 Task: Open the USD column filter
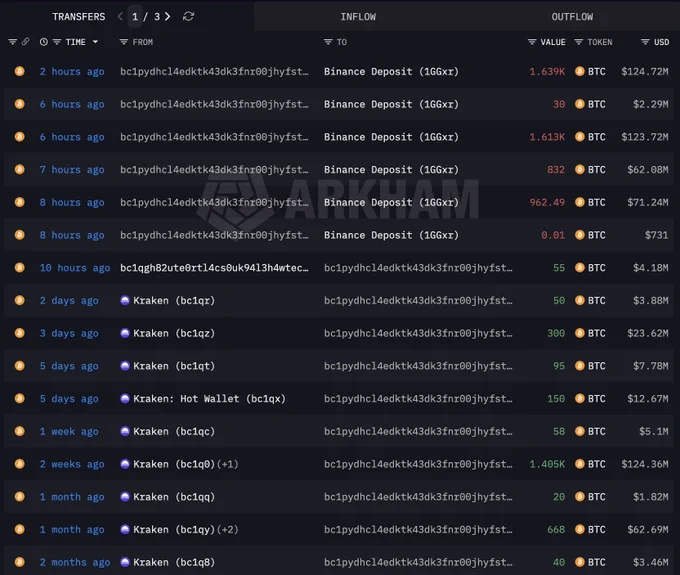(x=645, y=42)
